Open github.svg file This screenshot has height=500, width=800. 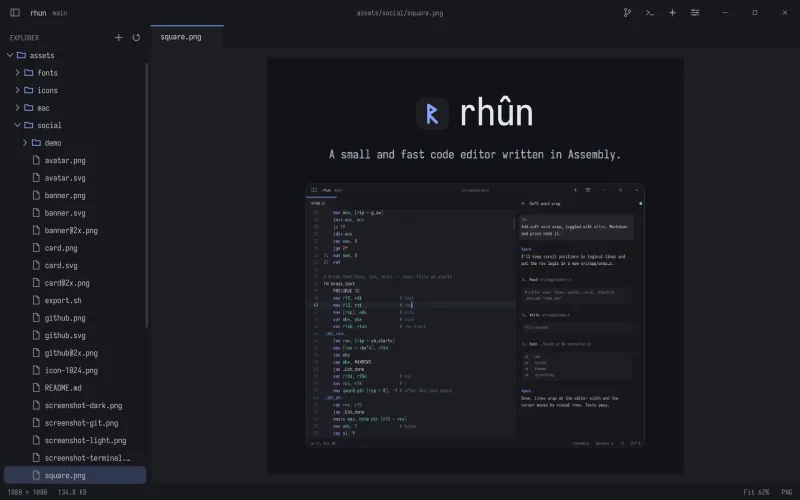point(74,335)
